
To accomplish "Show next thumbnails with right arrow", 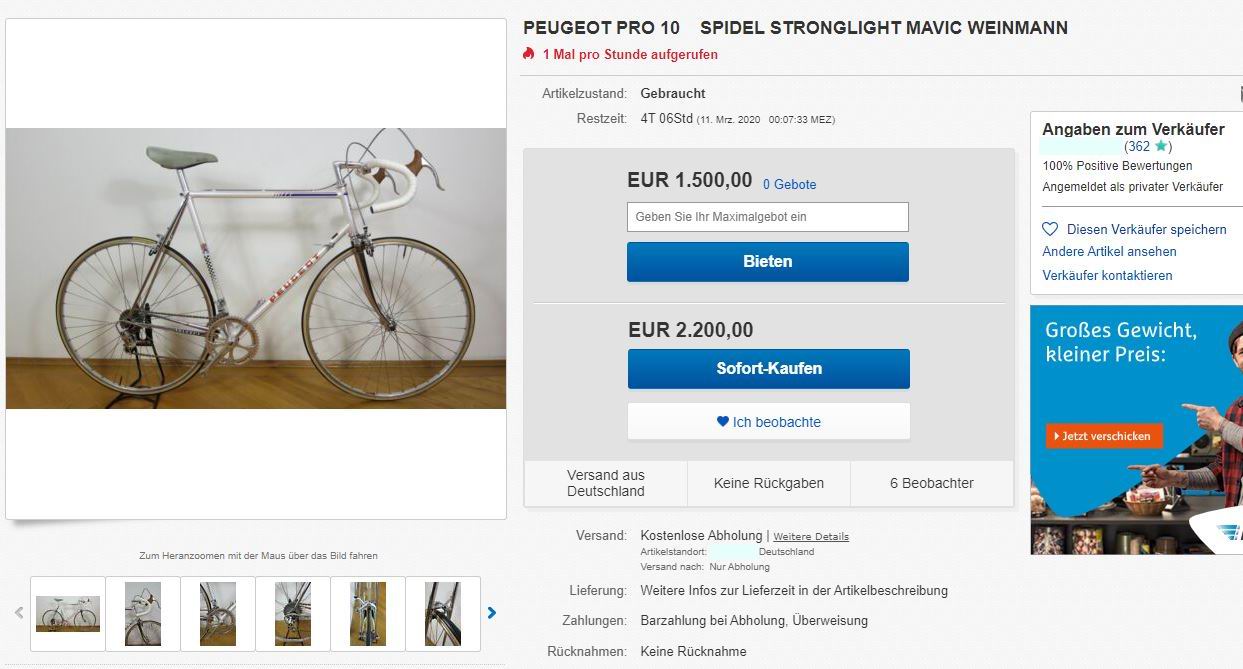I will click(492, 613).
